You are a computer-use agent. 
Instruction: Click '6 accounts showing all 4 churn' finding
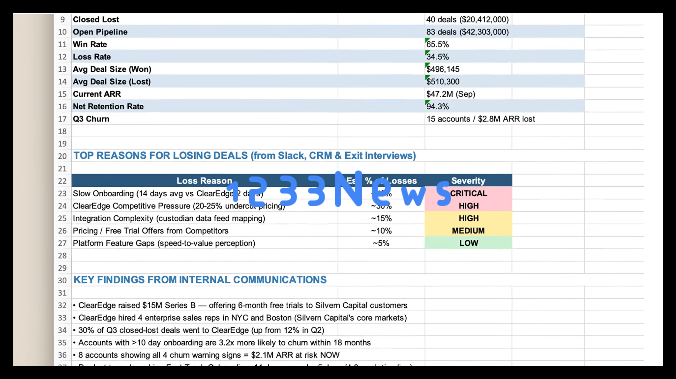pyautogui.click(x=206, y=355)
